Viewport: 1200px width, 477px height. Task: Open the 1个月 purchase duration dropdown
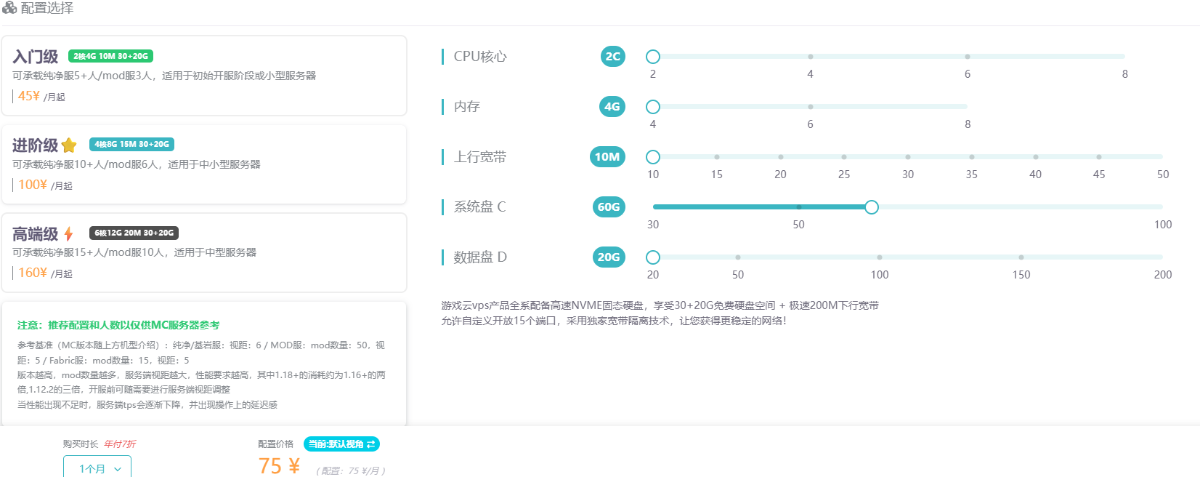point(97,467)
